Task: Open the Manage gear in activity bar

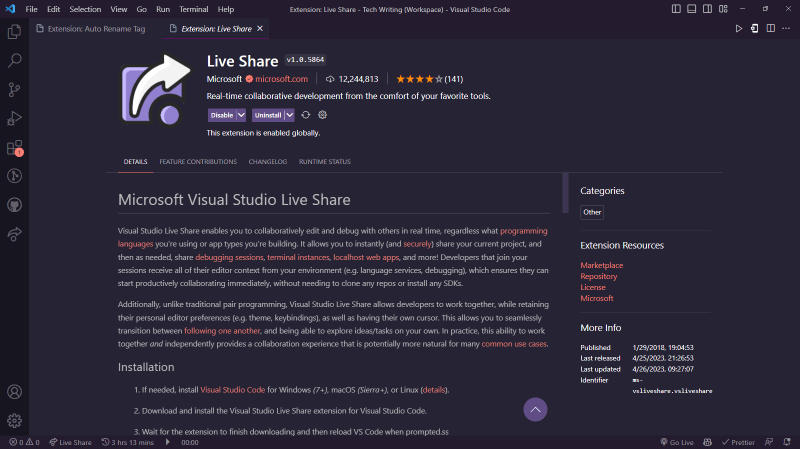Action: (x=14, y=420)
